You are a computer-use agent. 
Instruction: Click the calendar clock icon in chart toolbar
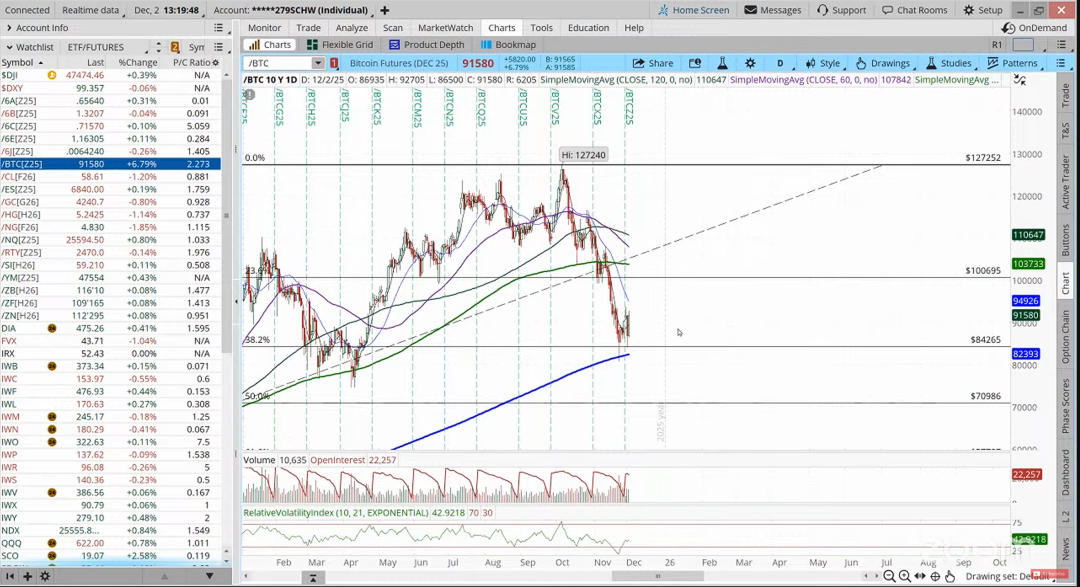tap(695, 63)
